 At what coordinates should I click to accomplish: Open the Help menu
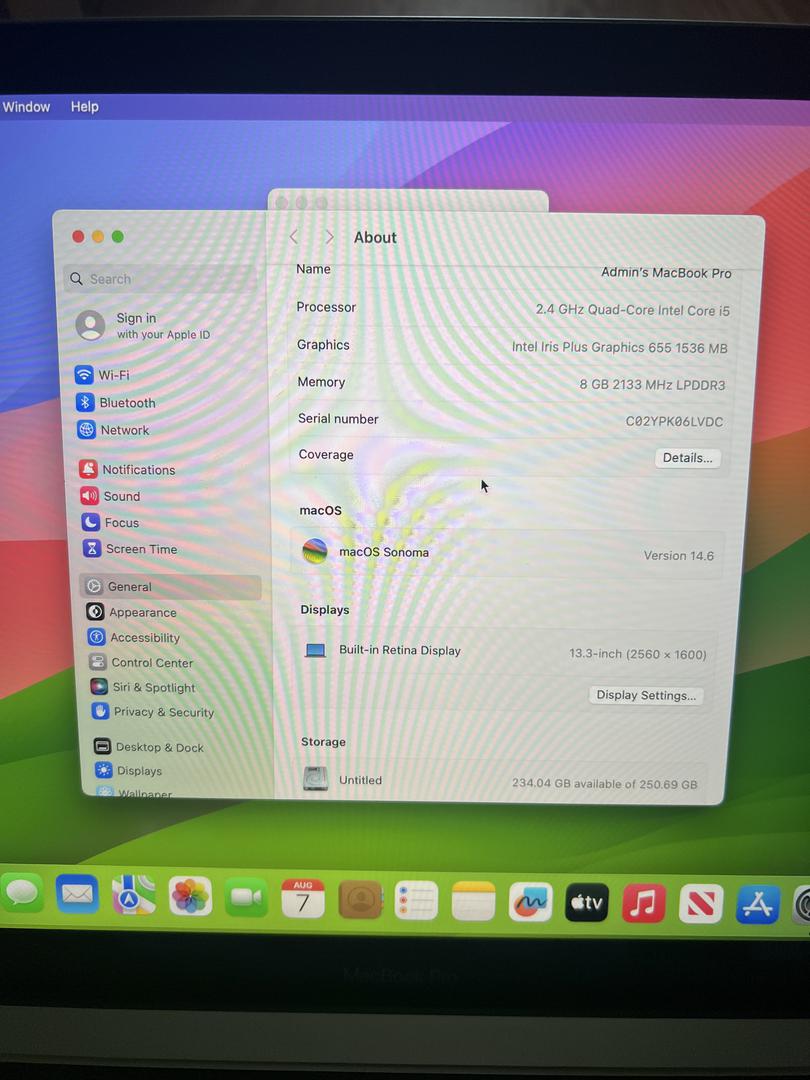85,107
